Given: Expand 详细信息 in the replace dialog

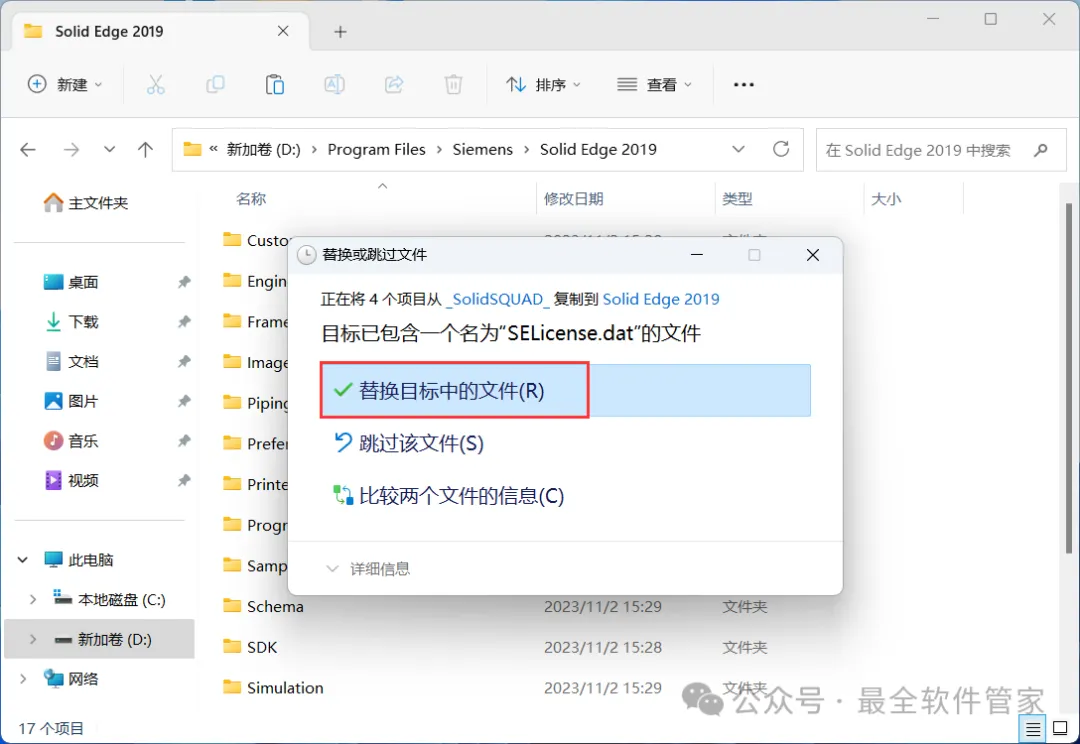Looking at the screenshot, I should click(x=368, y=568).
